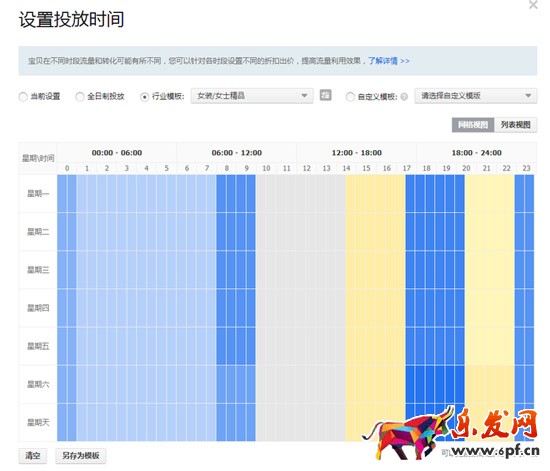
Task: Click the icon beside the 行业模板 dropdown
Action: tap(325, 95)
